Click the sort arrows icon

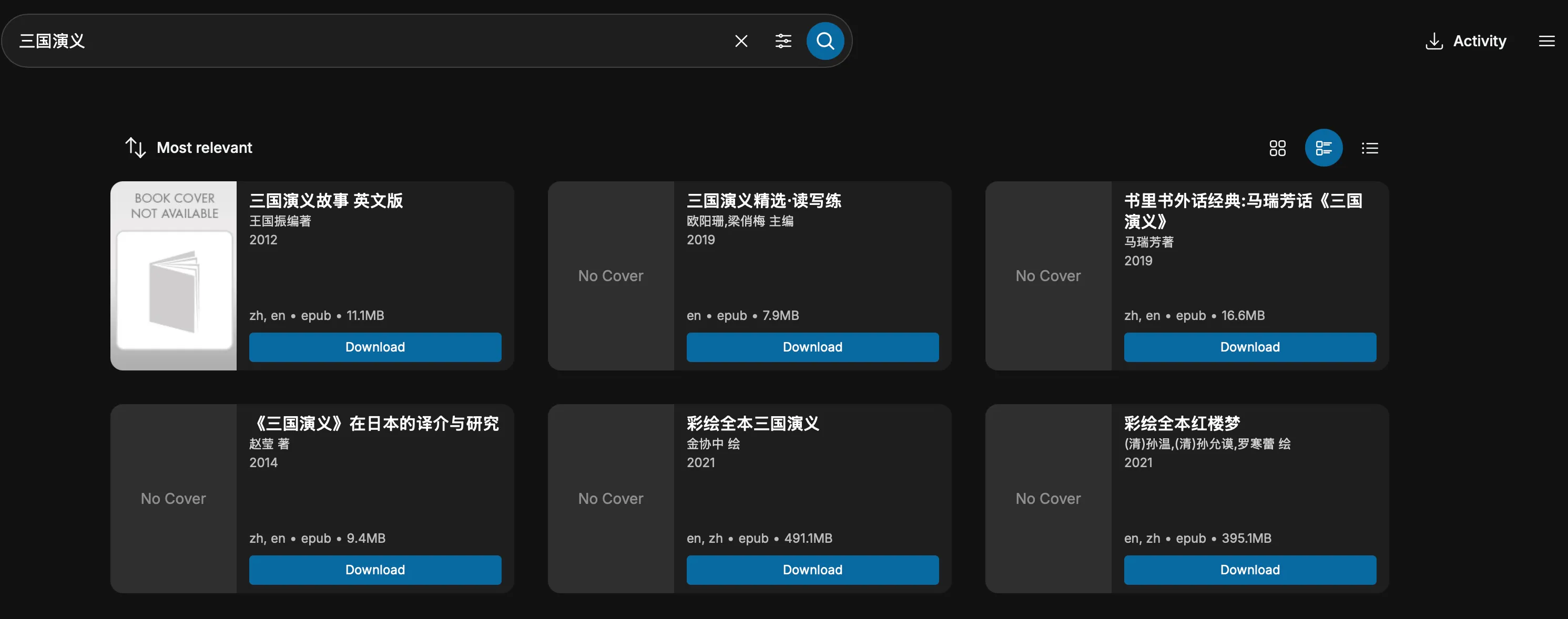pyautogui.click(x=135, y=148)
